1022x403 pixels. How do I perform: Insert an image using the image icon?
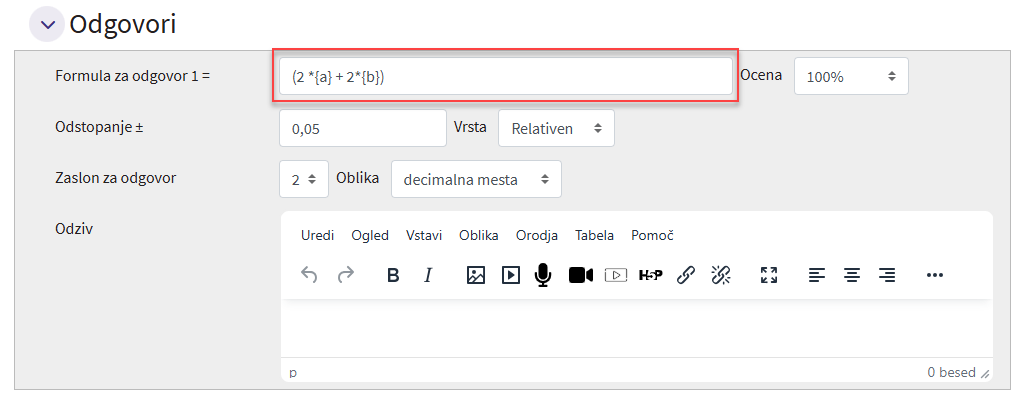click(476, 275)
